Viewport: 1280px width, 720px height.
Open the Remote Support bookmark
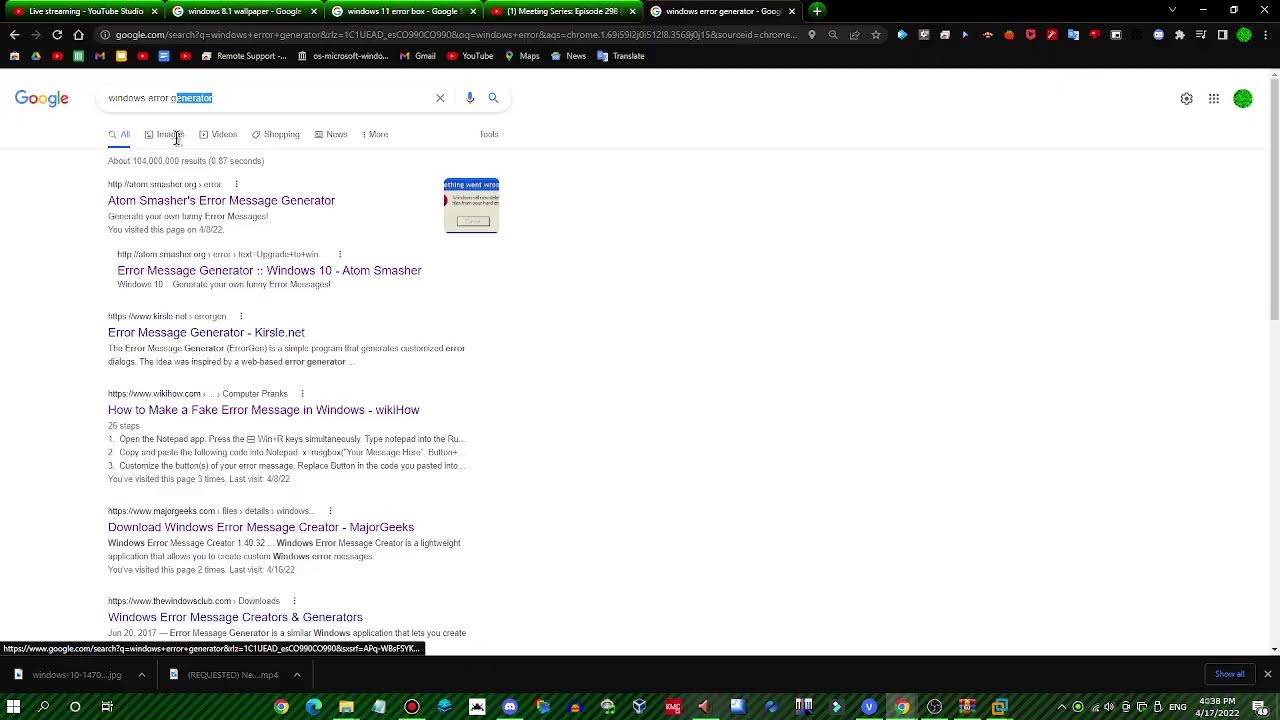click(244, 56)
